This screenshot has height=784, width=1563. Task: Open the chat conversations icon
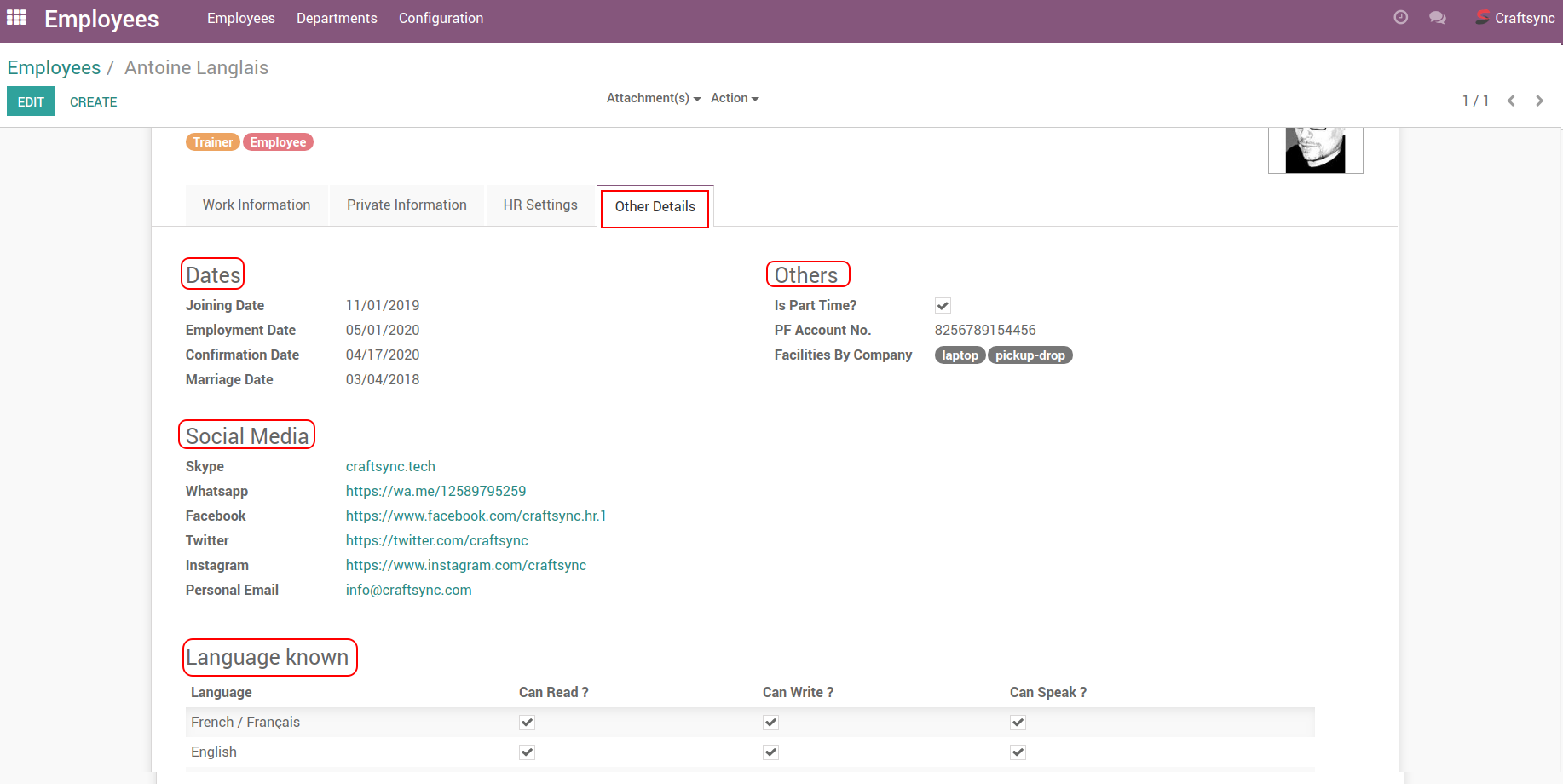click(1438, 18)
